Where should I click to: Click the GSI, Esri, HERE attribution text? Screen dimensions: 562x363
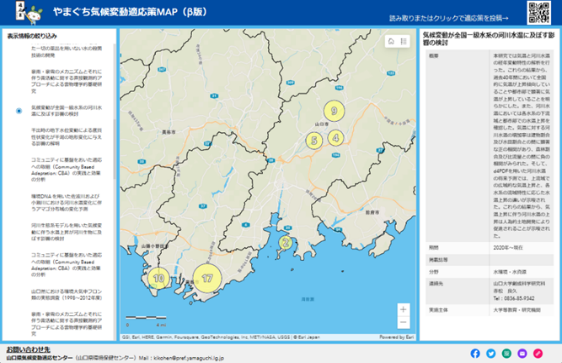(221, 337)
